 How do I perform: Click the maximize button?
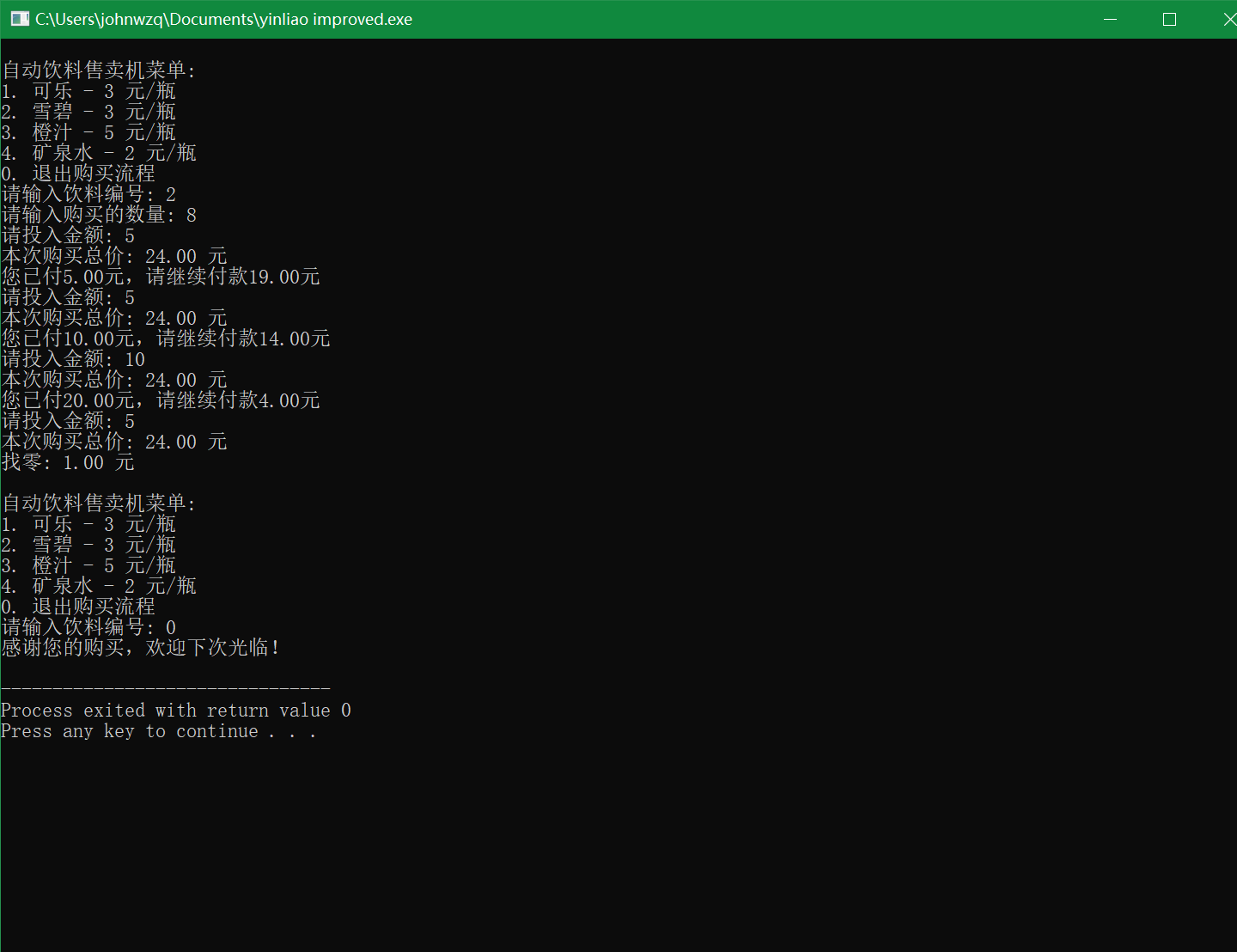click(1169, 18)
